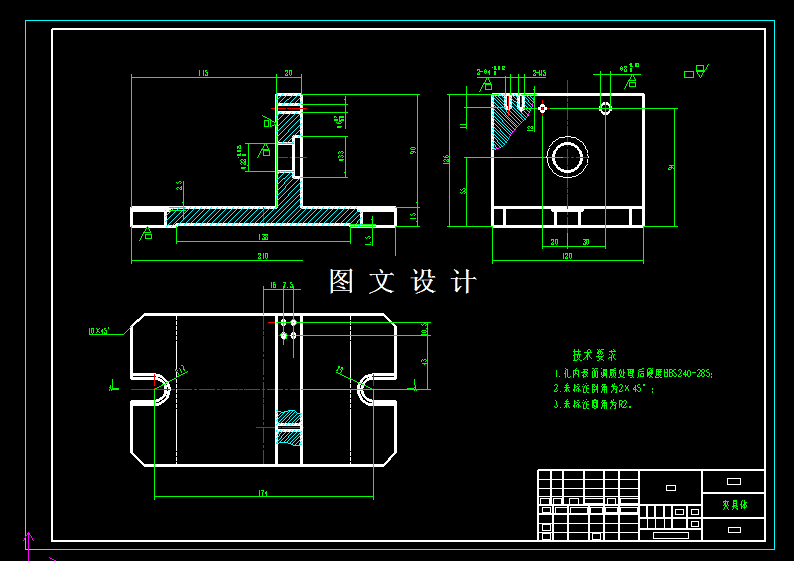The width and height of the screenshot is (794, 561).
Task: Pick the 16 dimension above the plan view
Action: [x=273, y=286]
